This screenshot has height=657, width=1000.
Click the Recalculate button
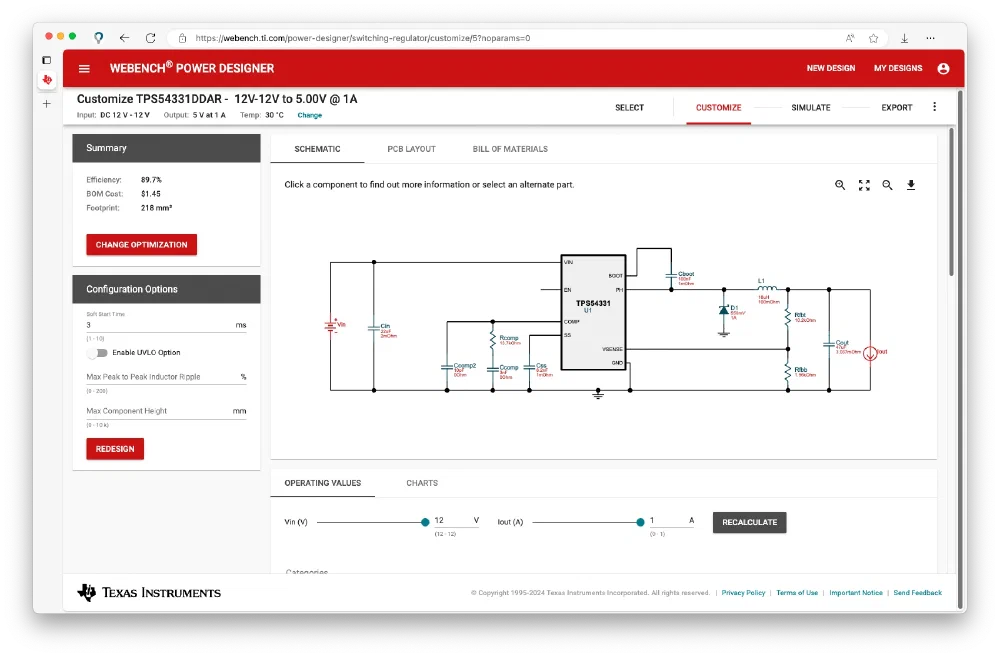(x=749, y=522)
